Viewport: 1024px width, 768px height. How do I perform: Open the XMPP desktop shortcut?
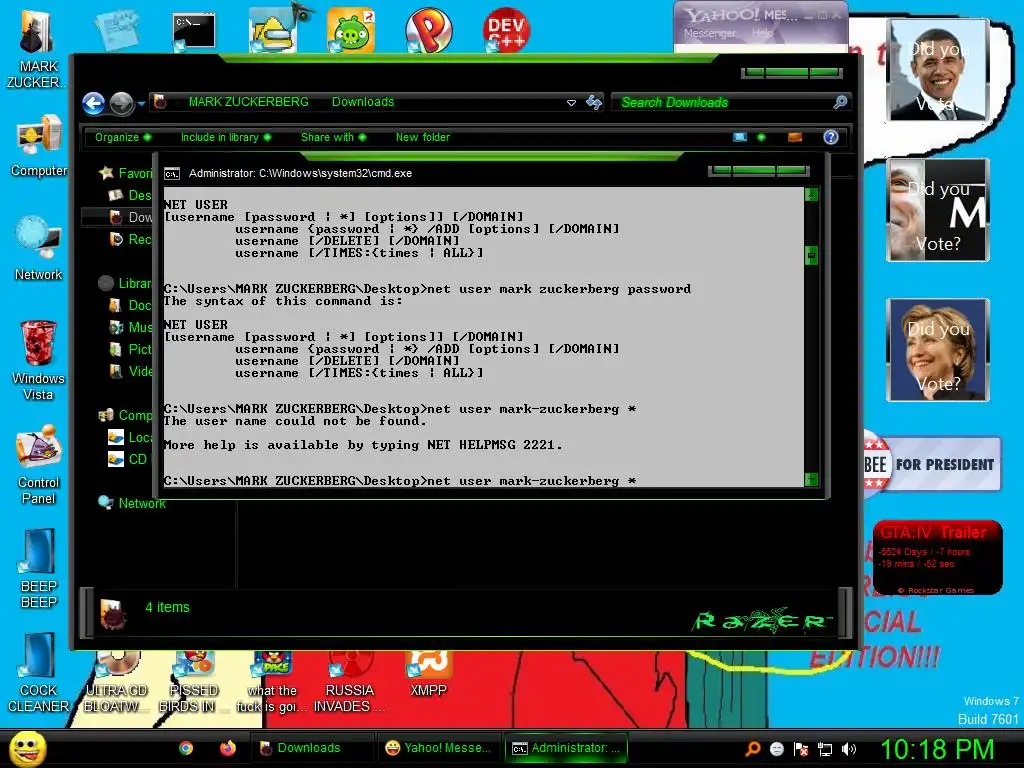pyautogui.click(x=428, y=674)
